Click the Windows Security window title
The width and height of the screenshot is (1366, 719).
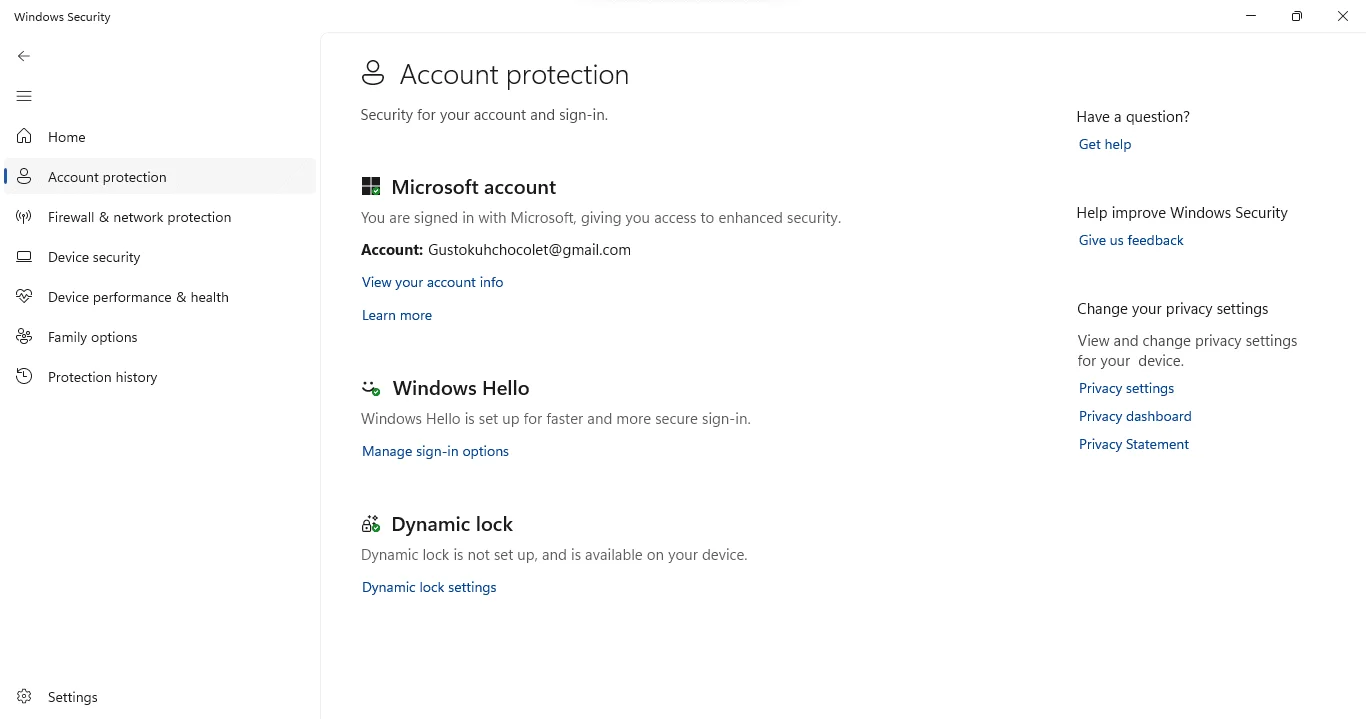coord(62,17)
